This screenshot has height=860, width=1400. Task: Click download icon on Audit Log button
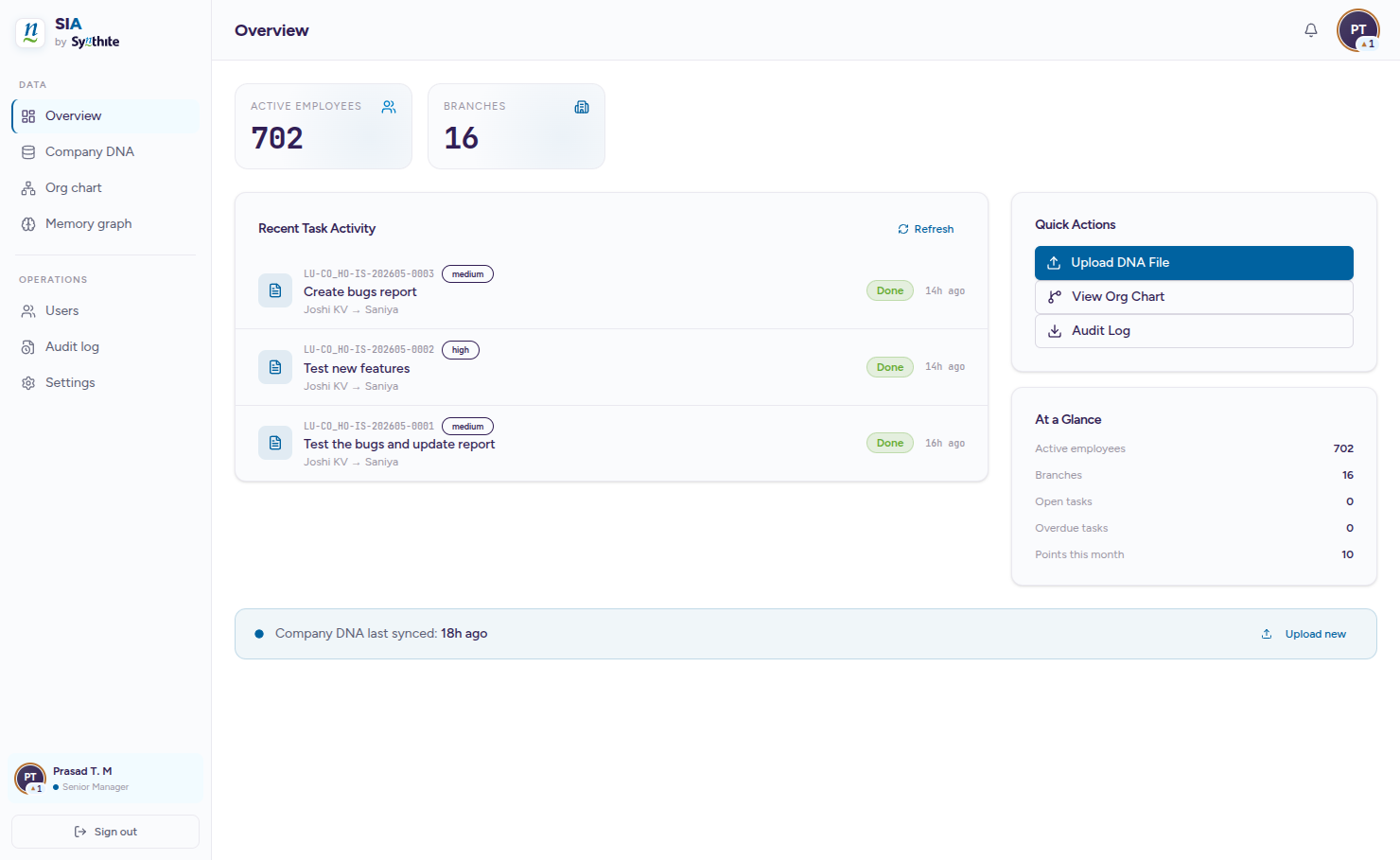click(1055, 331)
